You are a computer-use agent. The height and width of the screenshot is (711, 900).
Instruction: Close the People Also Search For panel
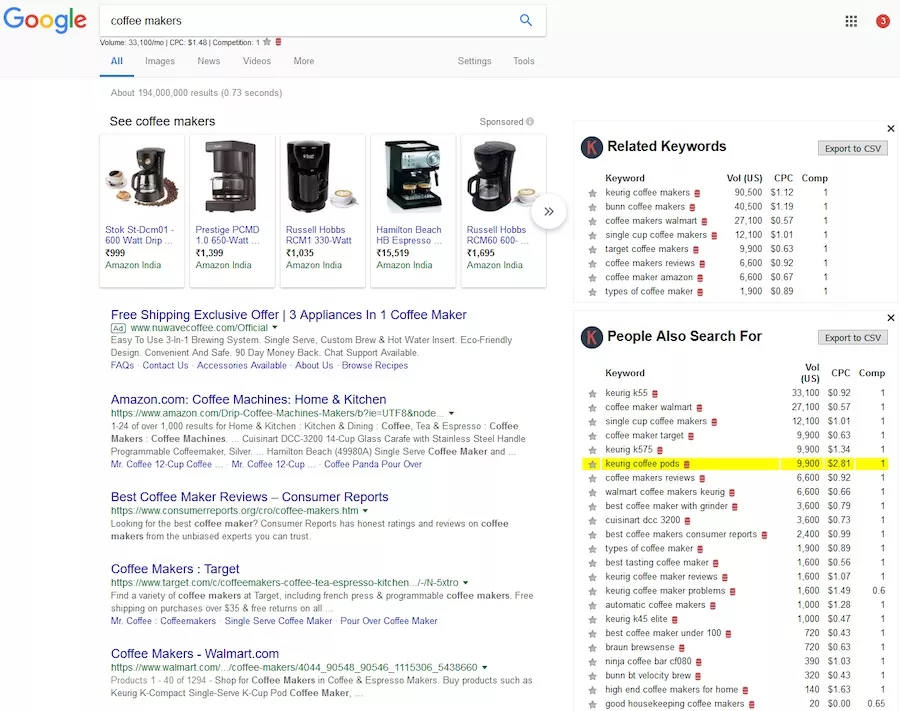tap(891, 318)
